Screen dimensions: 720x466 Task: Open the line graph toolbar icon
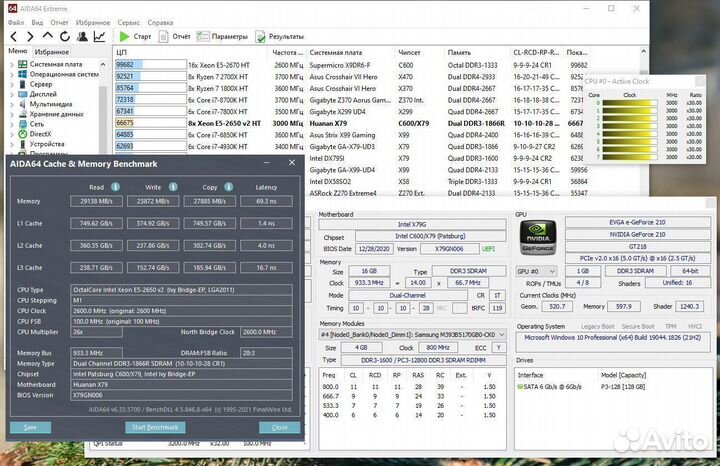pos(99,36)
